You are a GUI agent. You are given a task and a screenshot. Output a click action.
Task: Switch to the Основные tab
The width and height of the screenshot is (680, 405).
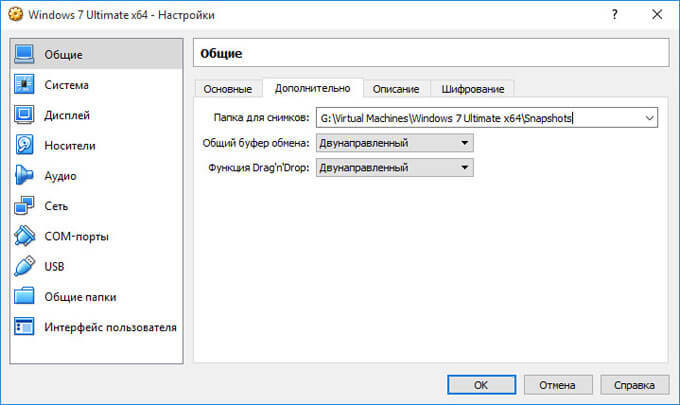pos(227,89)
